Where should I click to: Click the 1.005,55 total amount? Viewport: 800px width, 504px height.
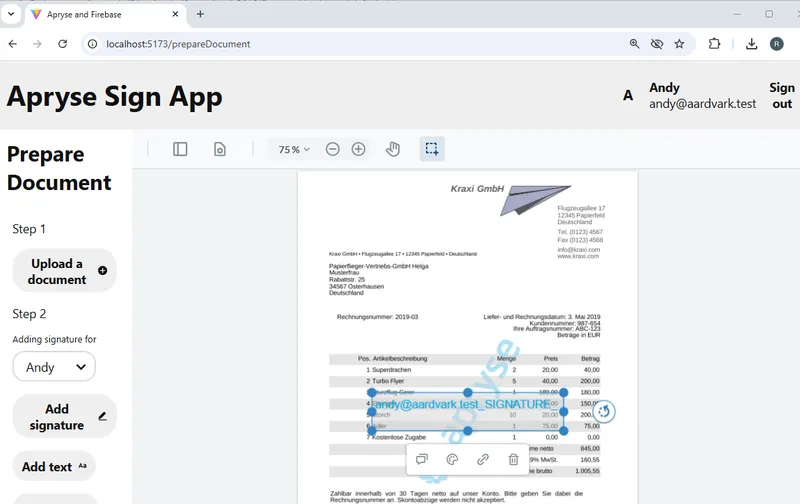tap(587, 471)
